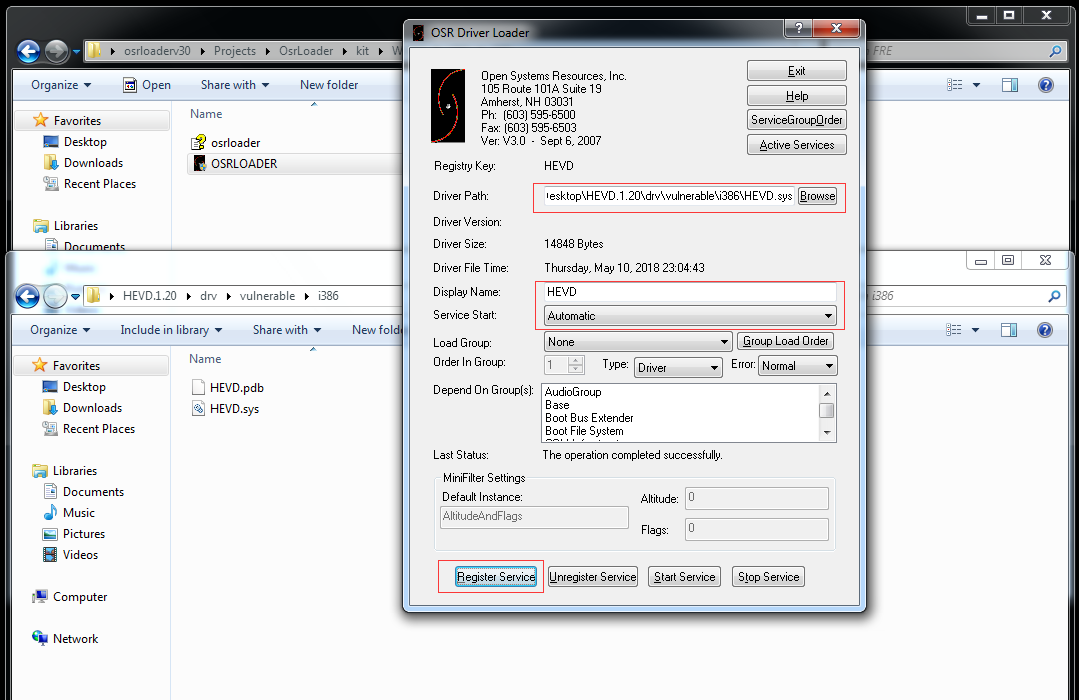Click the Driver Path input field
1079x700 pixels.
click(669, 196)
